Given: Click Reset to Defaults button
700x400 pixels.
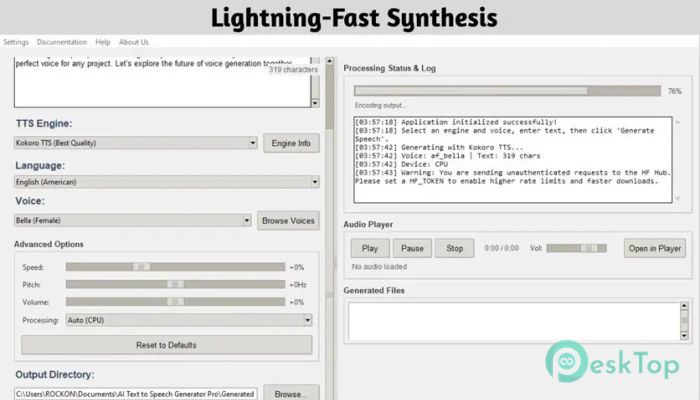Looking at the screenshot, I should [x=167, y=345].
